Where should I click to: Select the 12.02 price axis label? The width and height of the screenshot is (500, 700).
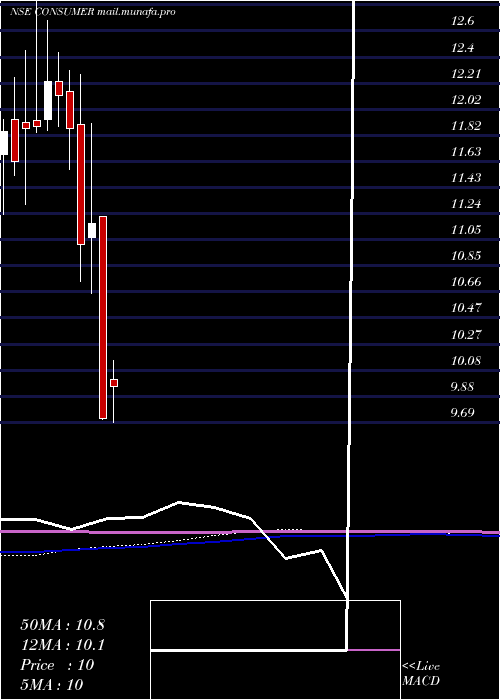466,99
